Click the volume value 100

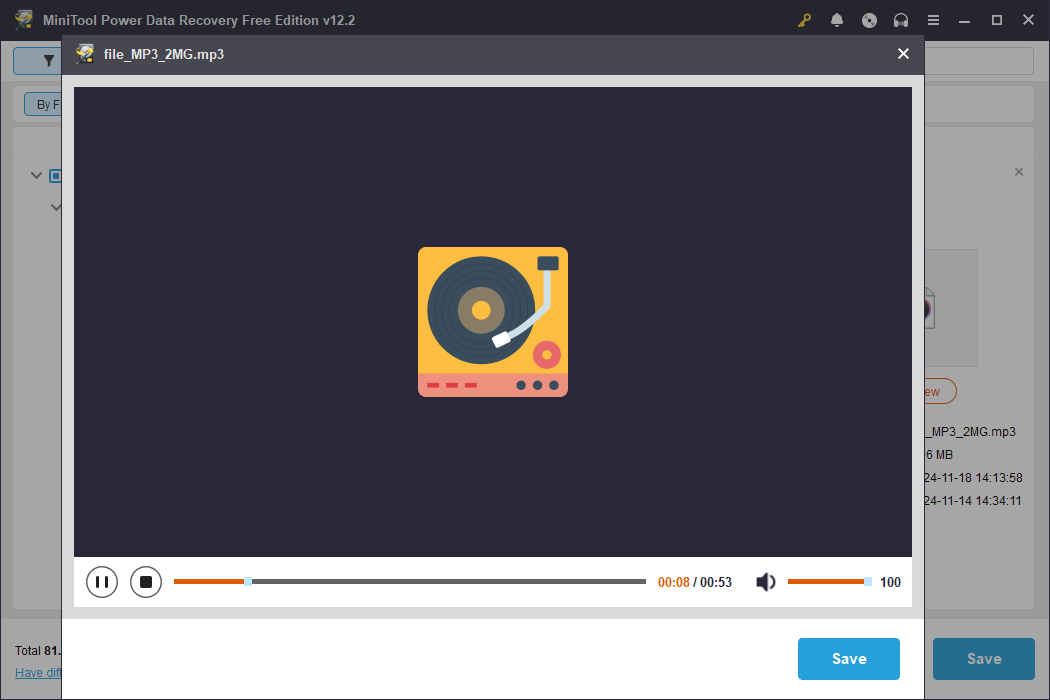coord(890,582)
